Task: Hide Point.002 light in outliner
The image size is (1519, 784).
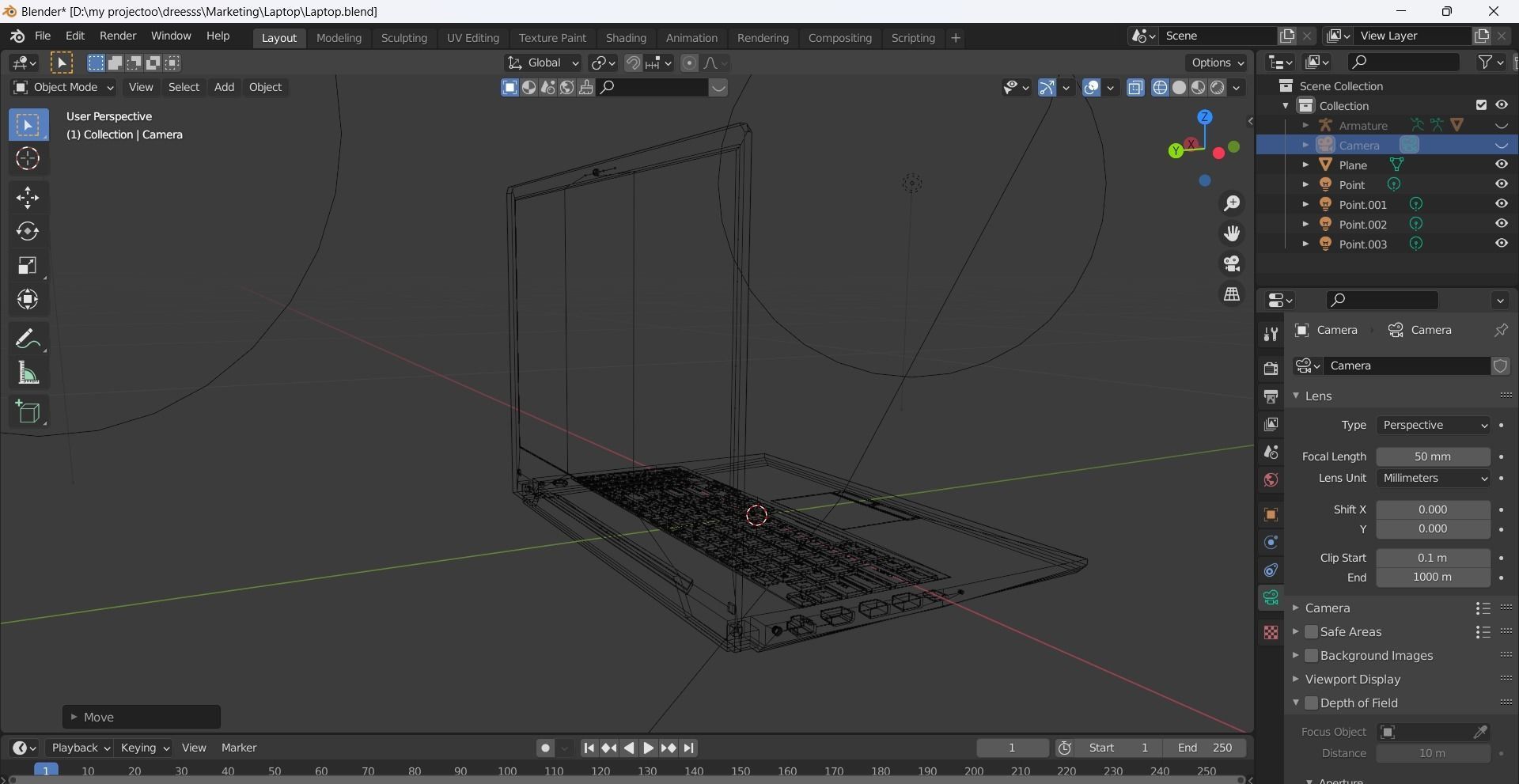Action: [1501, 224]
